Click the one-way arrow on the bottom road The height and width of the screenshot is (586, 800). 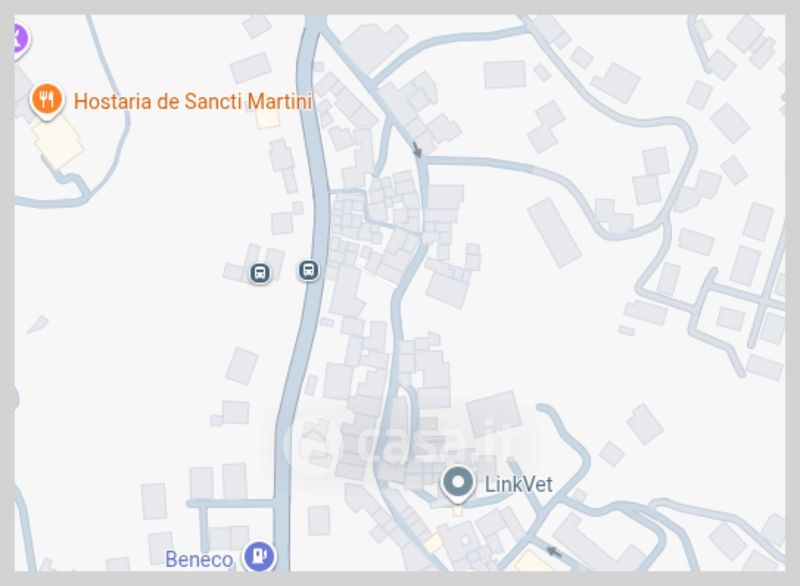pos(554,551)
